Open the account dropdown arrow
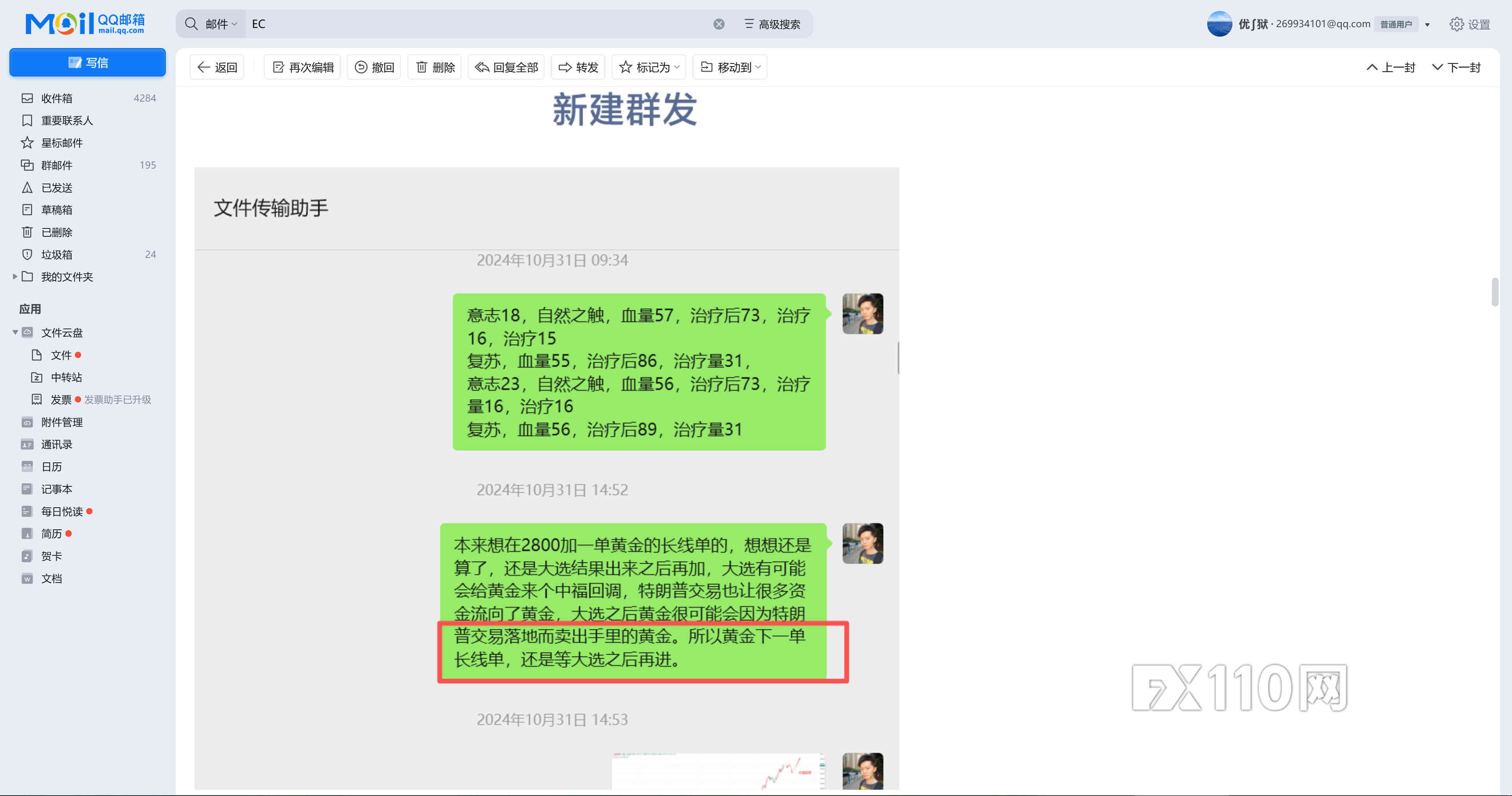The height and width of the screenshot is (796, 1512). [1427, 25]
